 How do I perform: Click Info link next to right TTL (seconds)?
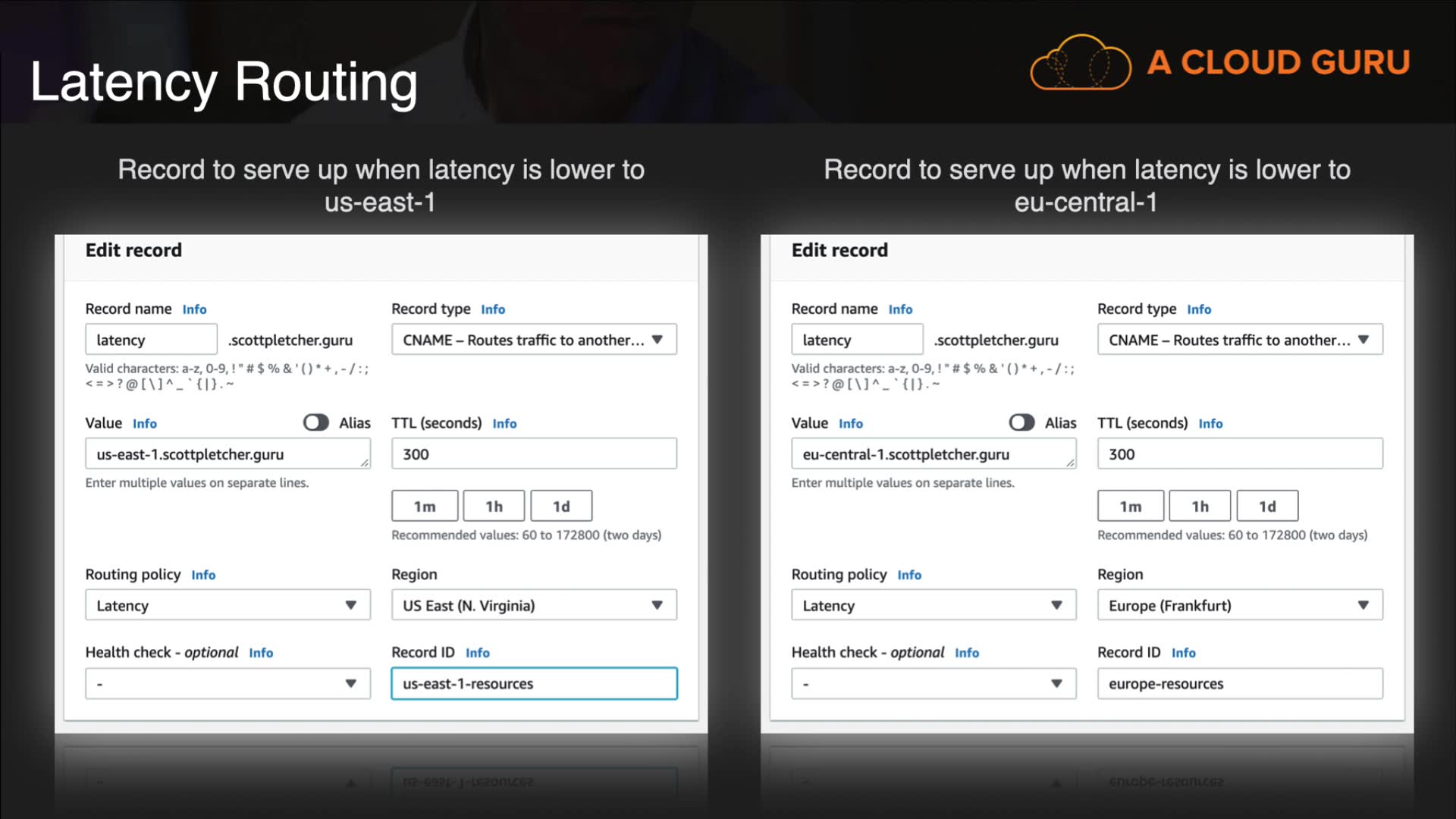coord(1210,424)
